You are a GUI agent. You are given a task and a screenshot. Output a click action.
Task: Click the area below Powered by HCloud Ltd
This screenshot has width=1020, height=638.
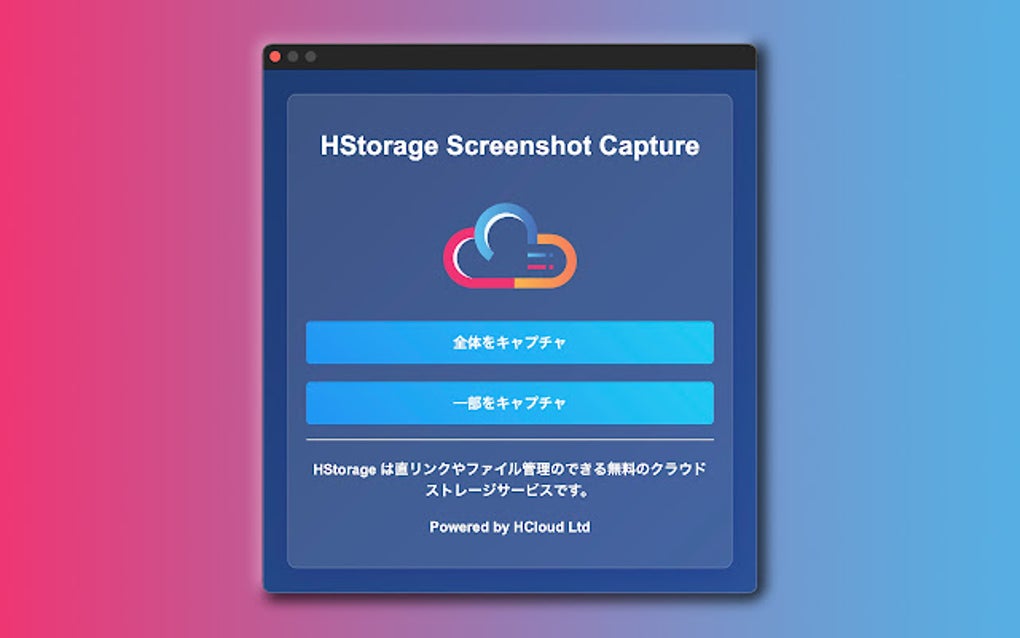tap(510, 550)
